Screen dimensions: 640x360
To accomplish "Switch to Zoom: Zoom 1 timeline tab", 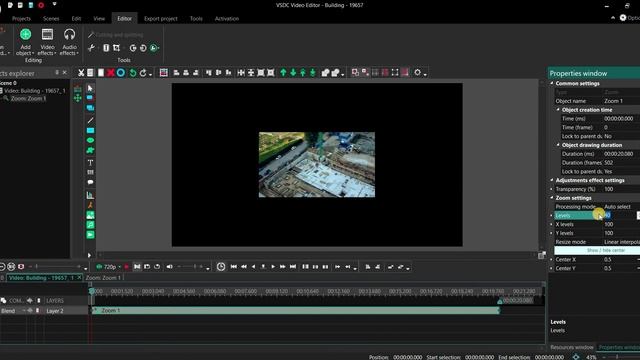I will click(x=103, y=278).
